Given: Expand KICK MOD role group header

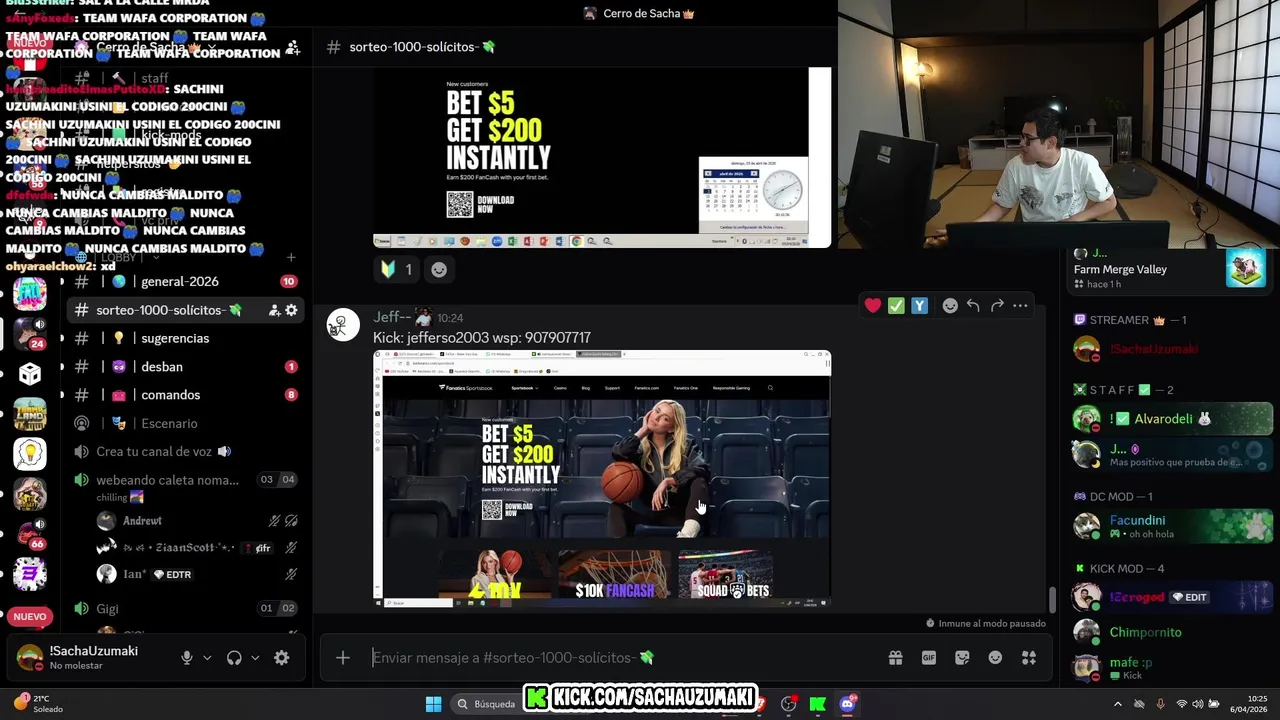Looking at the screenshot, I should [1119, 568].
